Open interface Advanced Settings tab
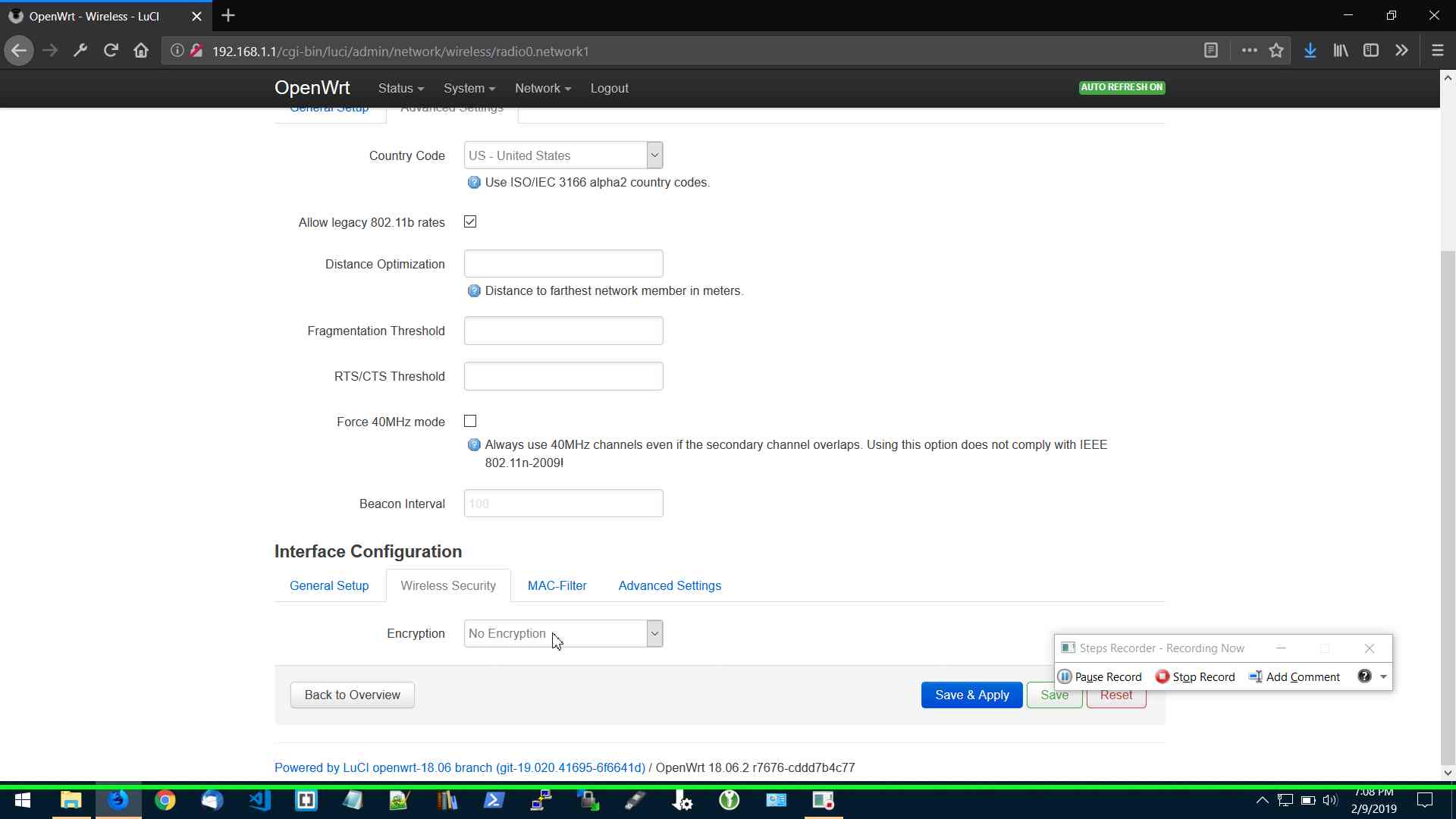The image size is (1456, 819). pyautogui.click(x=670, y=585)
